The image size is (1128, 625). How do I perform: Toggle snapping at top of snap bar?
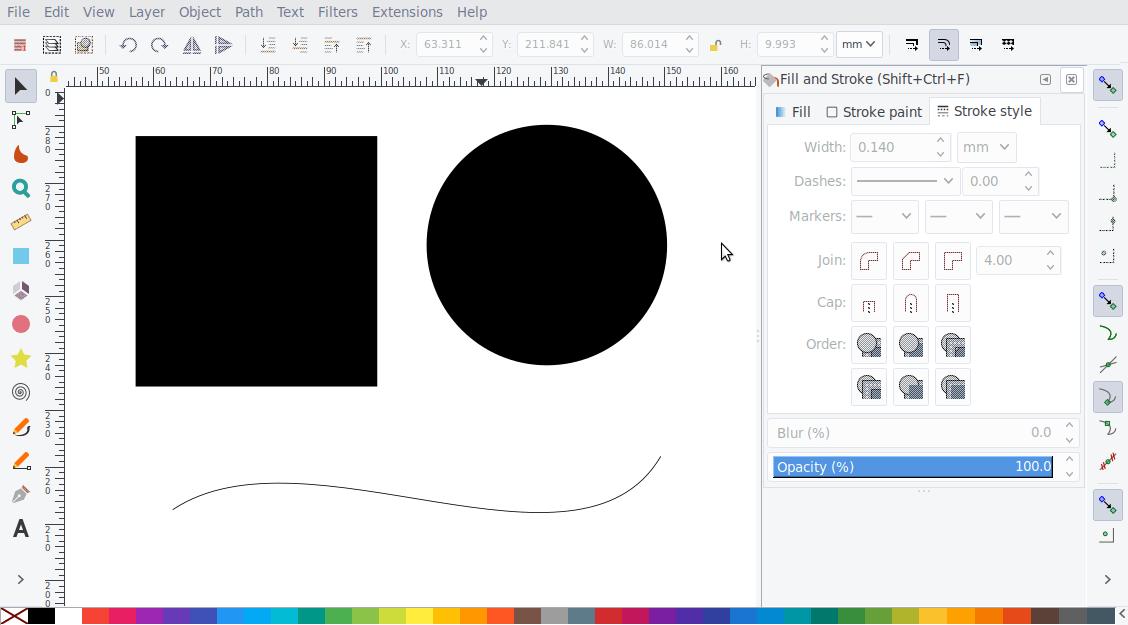click(1107, 86)
